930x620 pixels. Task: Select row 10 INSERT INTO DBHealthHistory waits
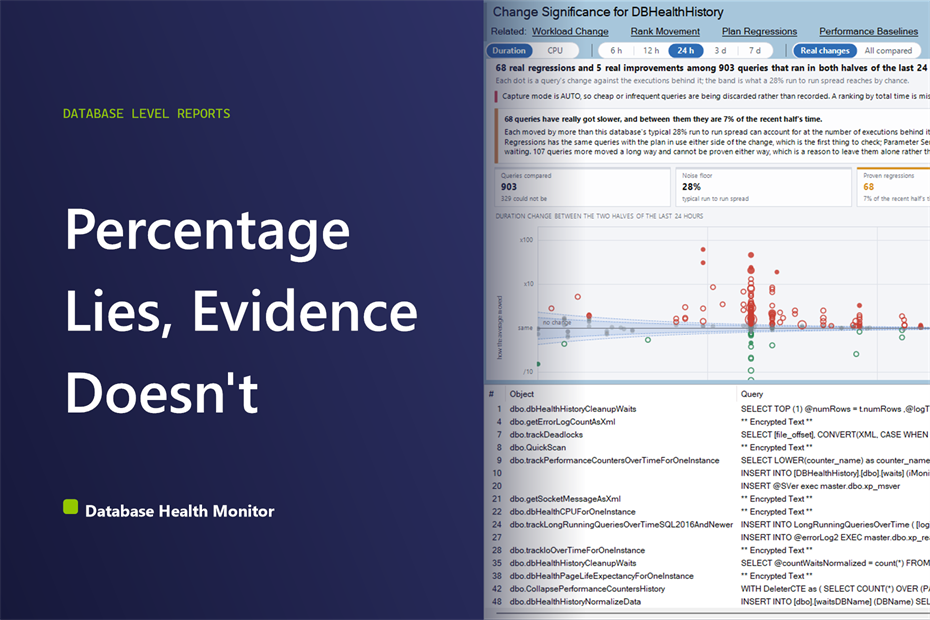tap(708, 473)
